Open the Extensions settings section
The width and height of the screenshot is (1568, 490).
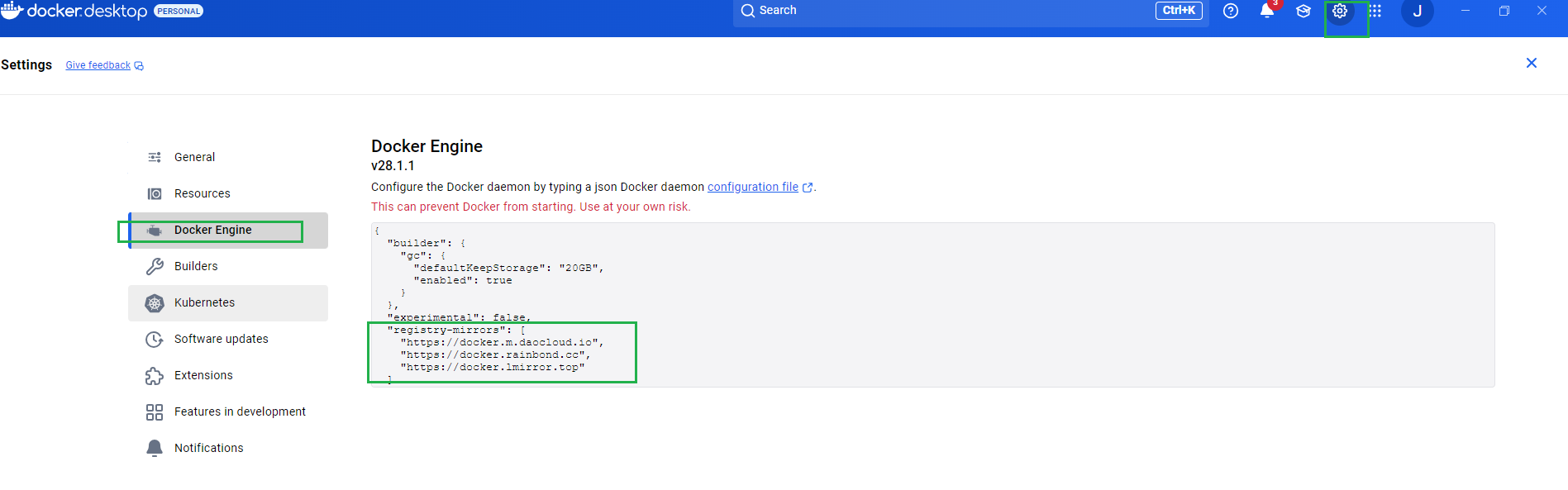(228, 375)
